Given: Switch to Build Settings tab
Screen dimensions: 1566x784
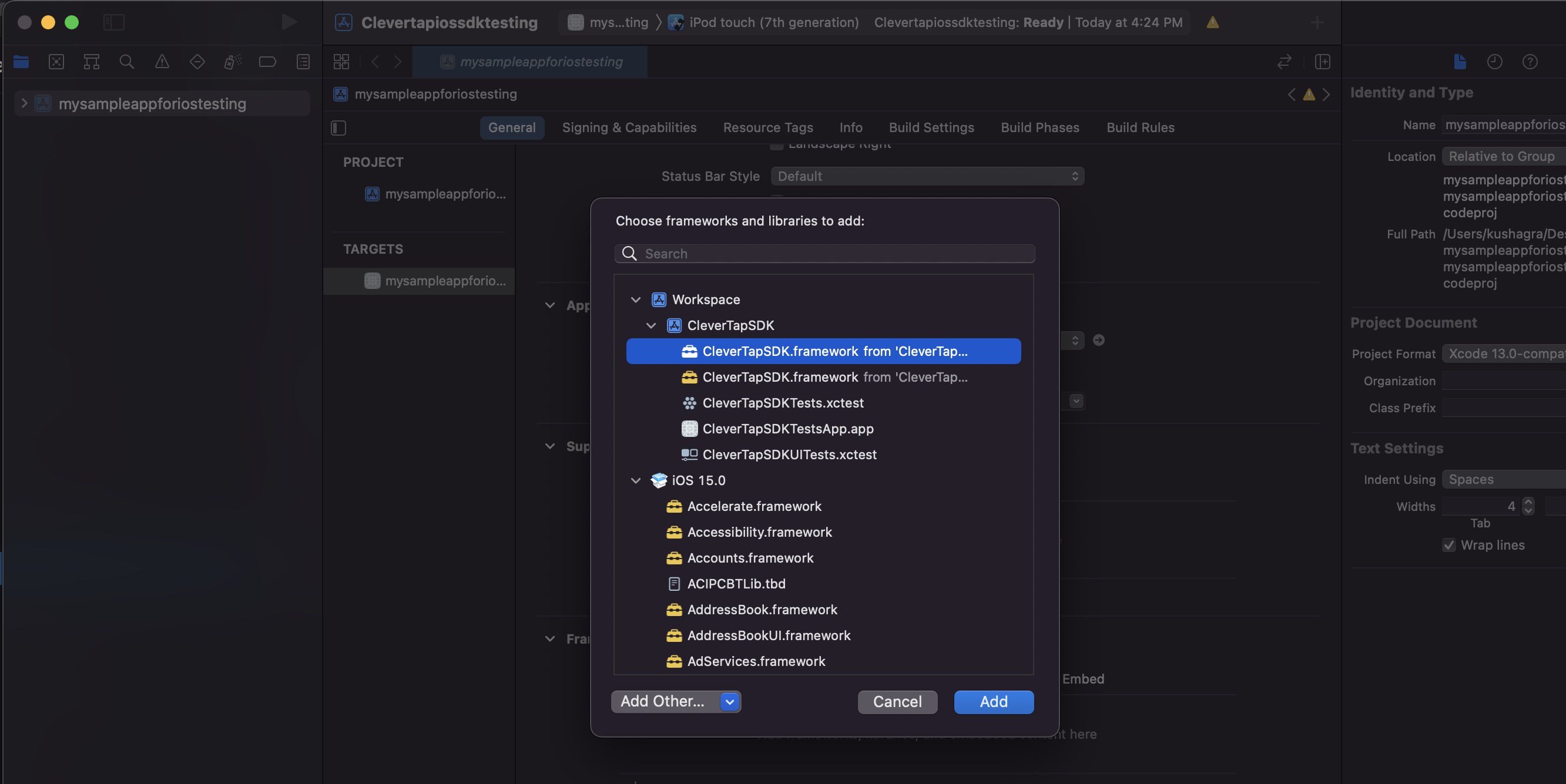Looking at the screenshot, I should pyautogui.click(x=931, y=127).
